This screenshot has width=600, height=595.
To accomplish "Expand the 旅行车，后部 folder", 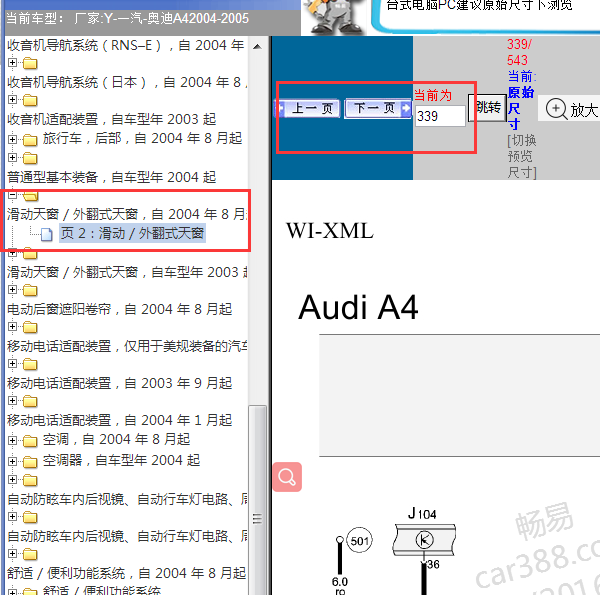I will tap(12, 140).
